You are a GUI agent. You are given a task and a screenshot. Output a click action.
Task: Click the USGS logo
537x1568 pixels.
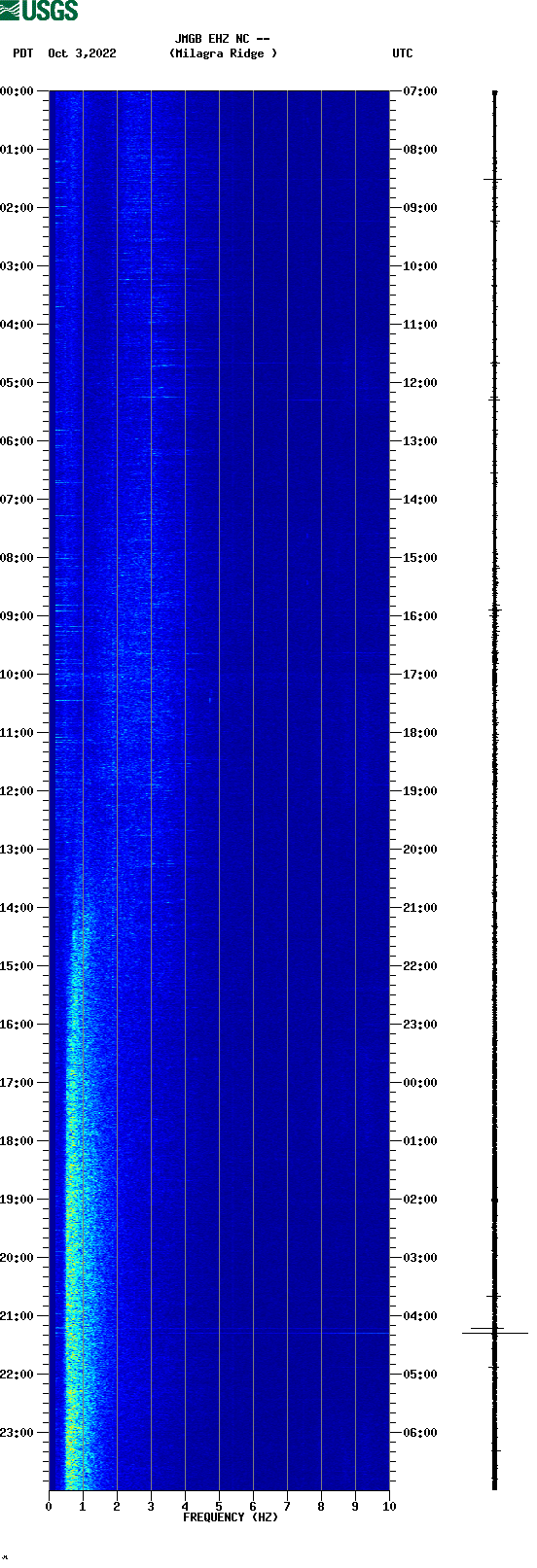tap(39, 11)
